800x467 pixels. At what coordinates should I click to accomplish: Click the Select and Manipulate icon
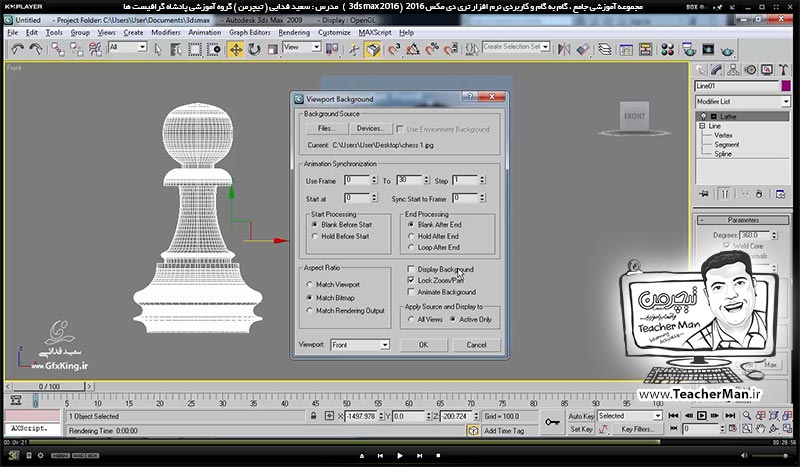354,49
